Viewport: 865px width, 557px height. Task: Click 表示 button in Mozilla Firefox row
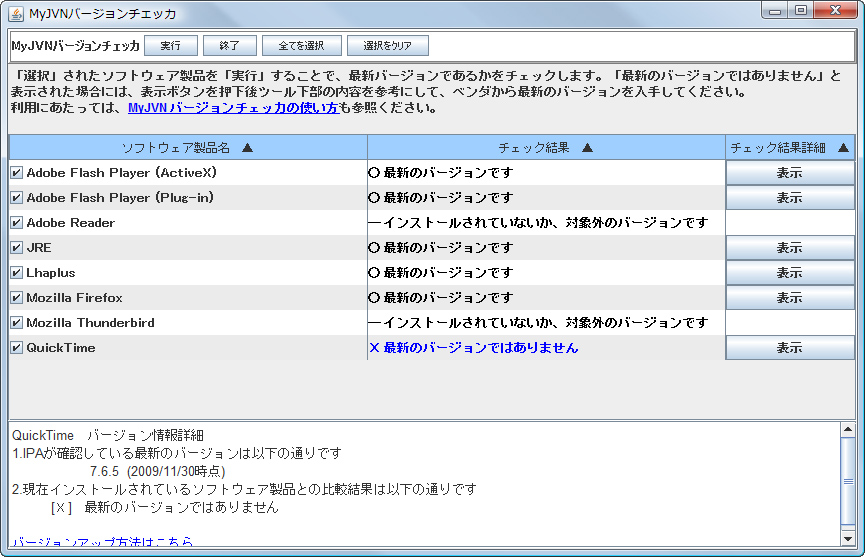[790, 298]
